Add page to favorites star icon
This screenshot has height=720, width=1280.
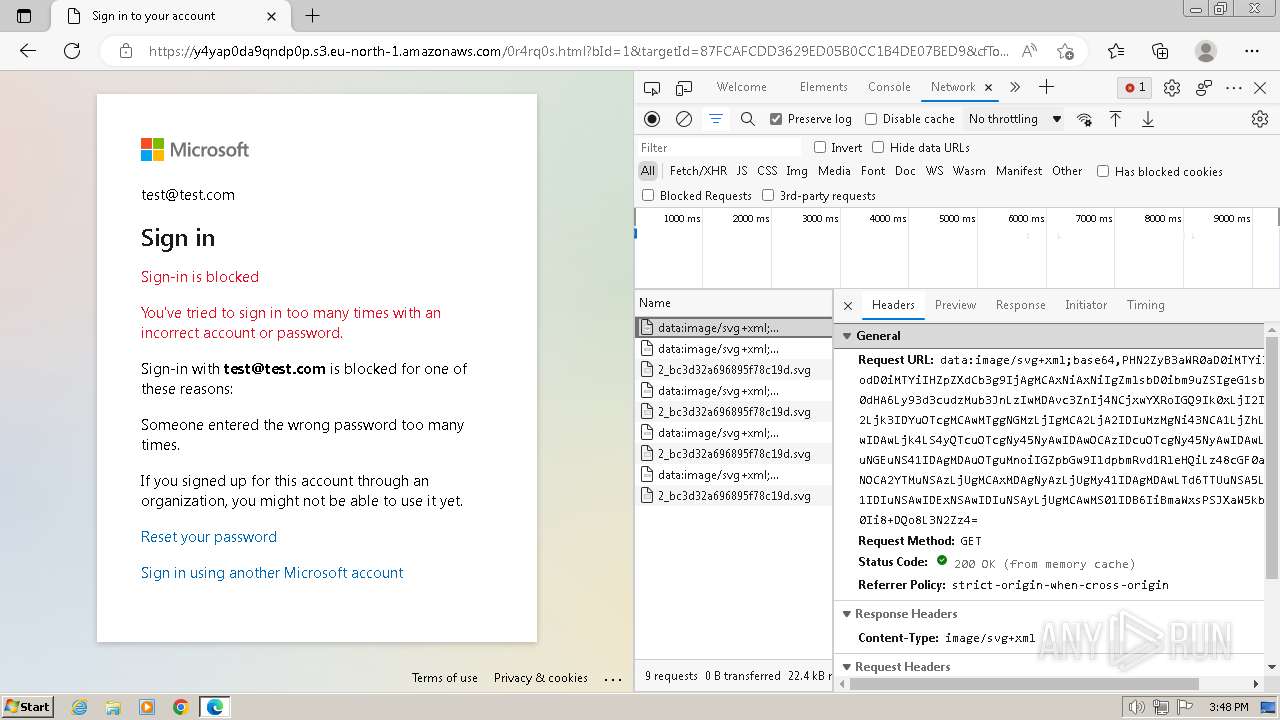point(1065,51)
